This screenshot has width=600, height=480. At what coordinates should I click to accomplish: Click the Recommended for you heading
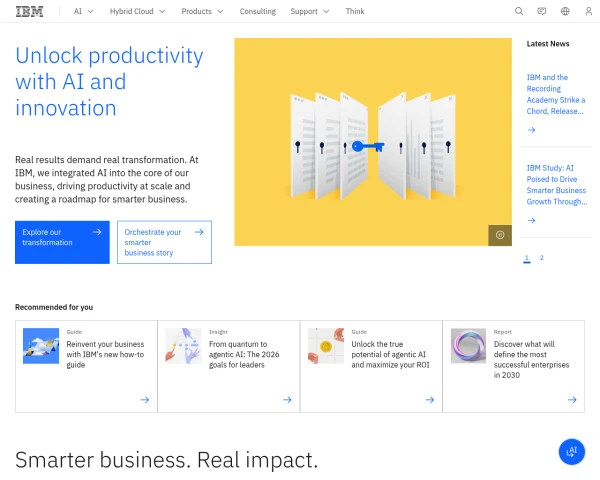(x=54, y=307)
